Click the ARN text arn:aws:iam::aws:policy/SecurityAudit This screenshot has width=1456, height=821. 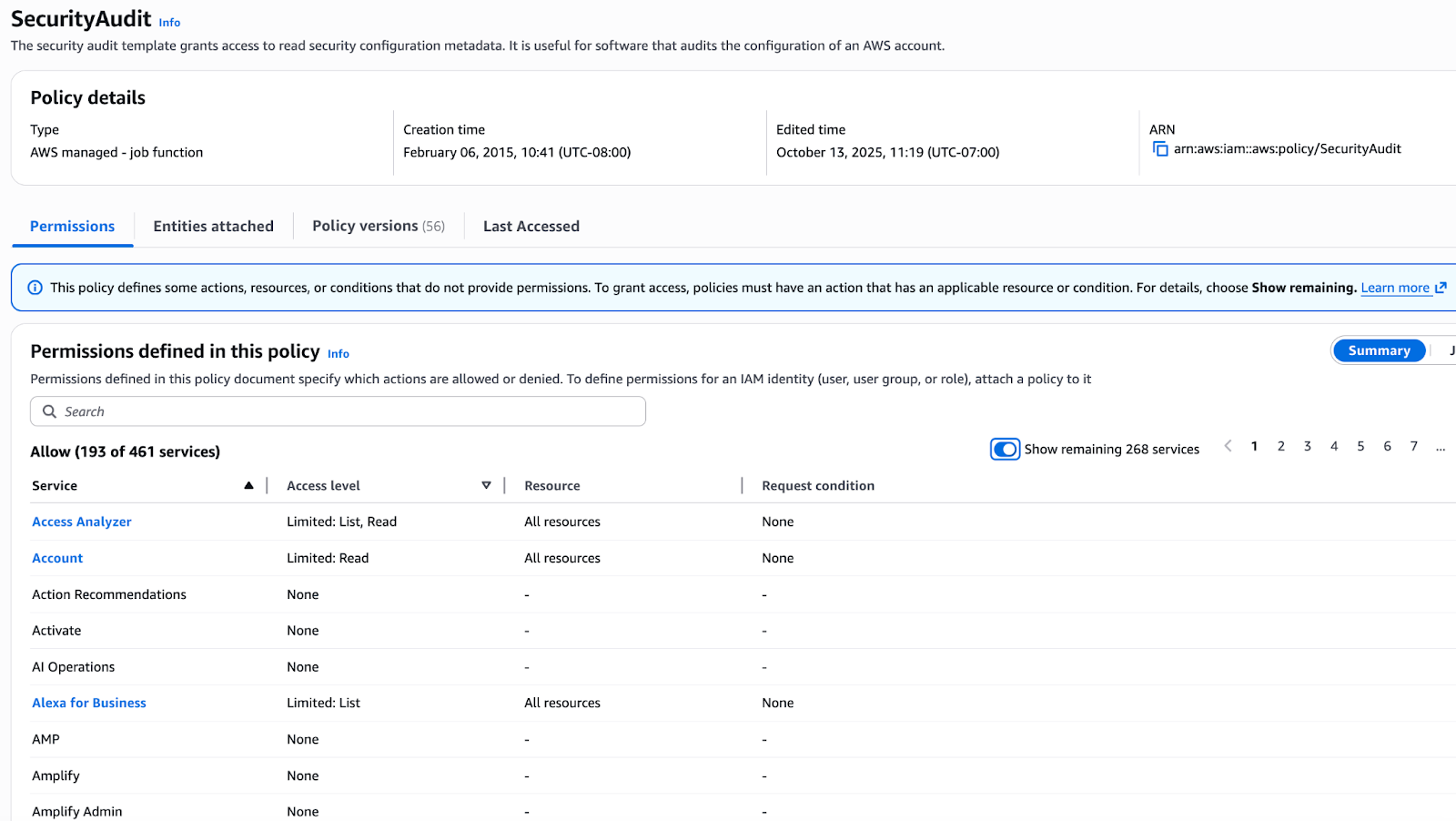(x=1287, y=148)
